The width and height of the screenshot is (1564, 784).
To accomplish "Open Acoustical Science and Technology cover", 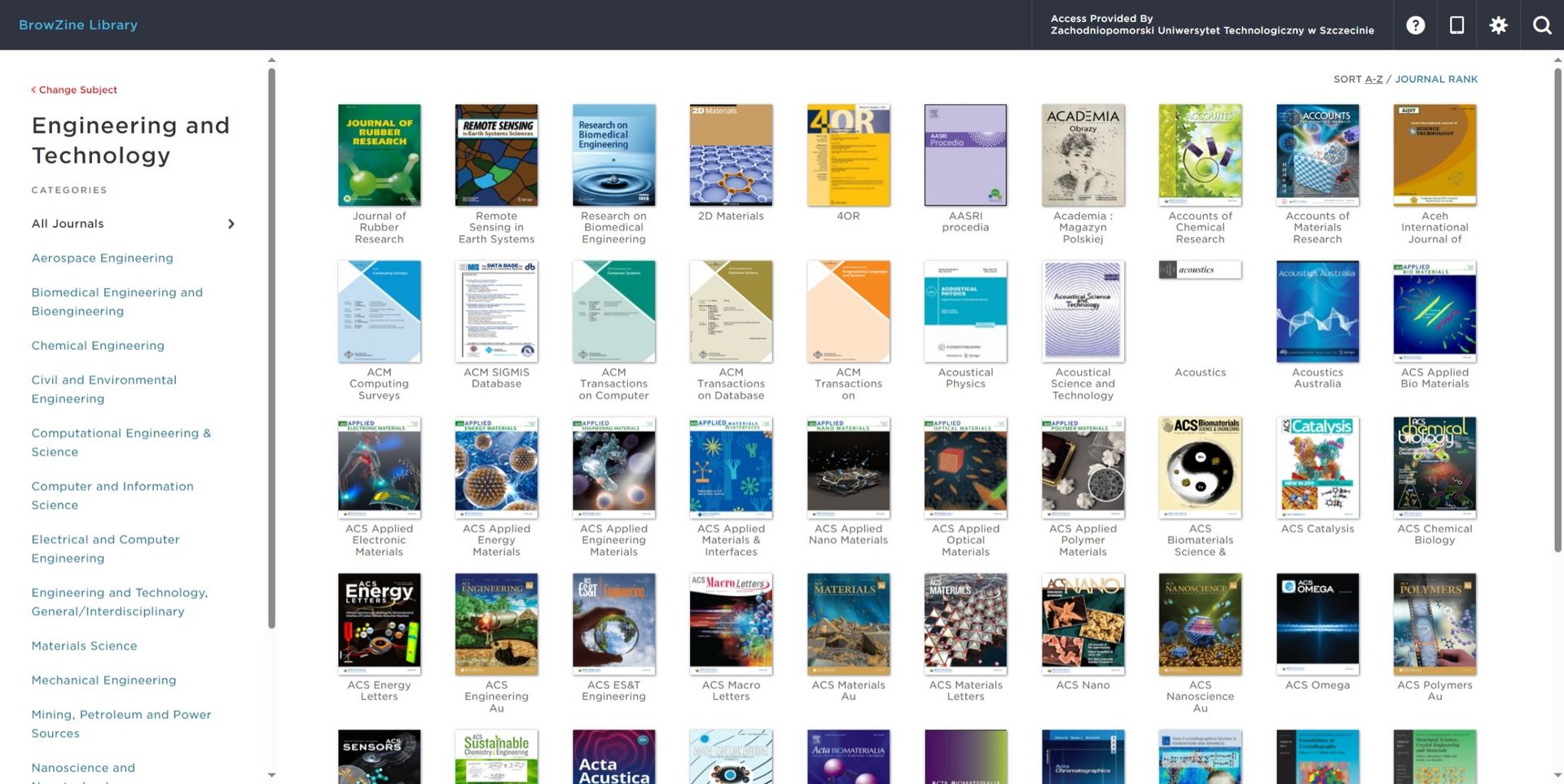I will [1083, 311].
